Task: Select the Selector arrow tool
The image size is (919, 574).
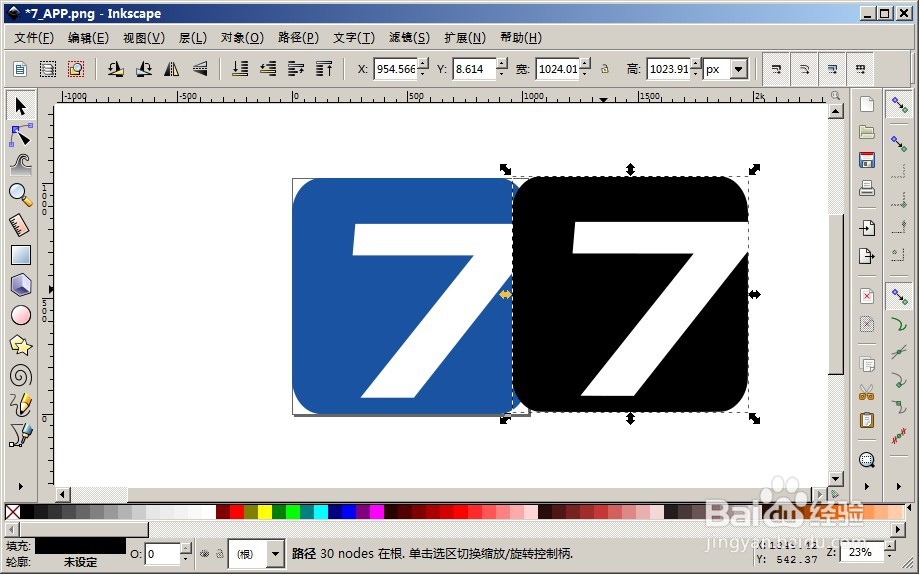Action: (x=21, y=106)
